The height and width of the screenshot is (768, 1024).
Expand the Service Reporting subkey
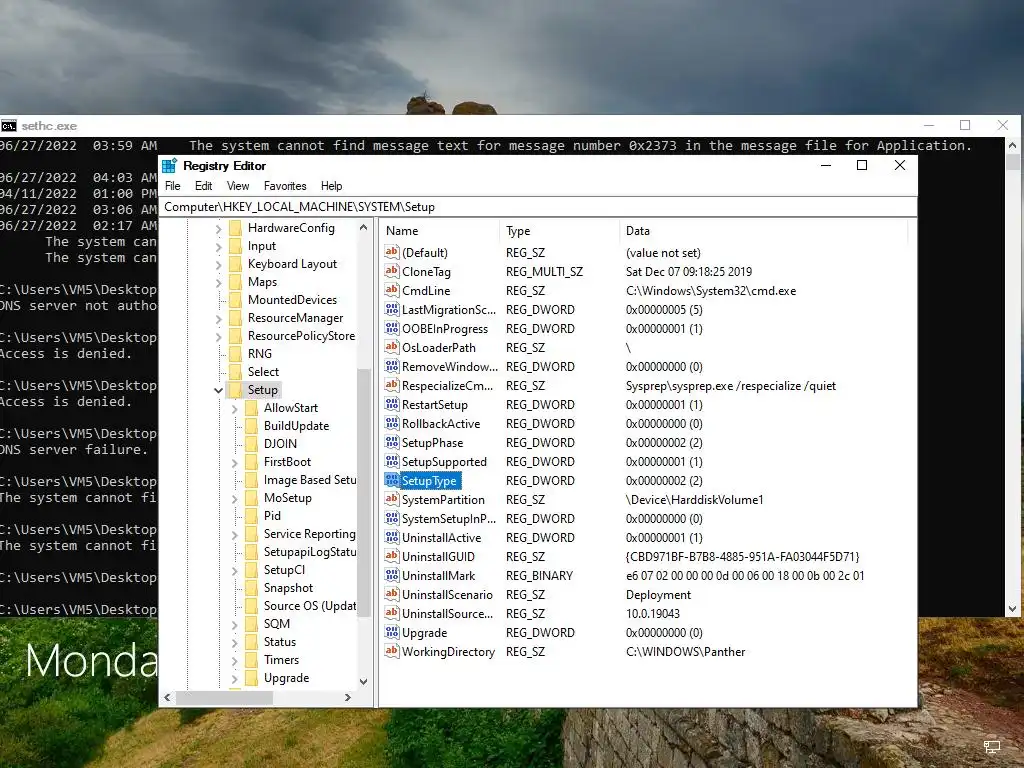(x=234, y=534)
